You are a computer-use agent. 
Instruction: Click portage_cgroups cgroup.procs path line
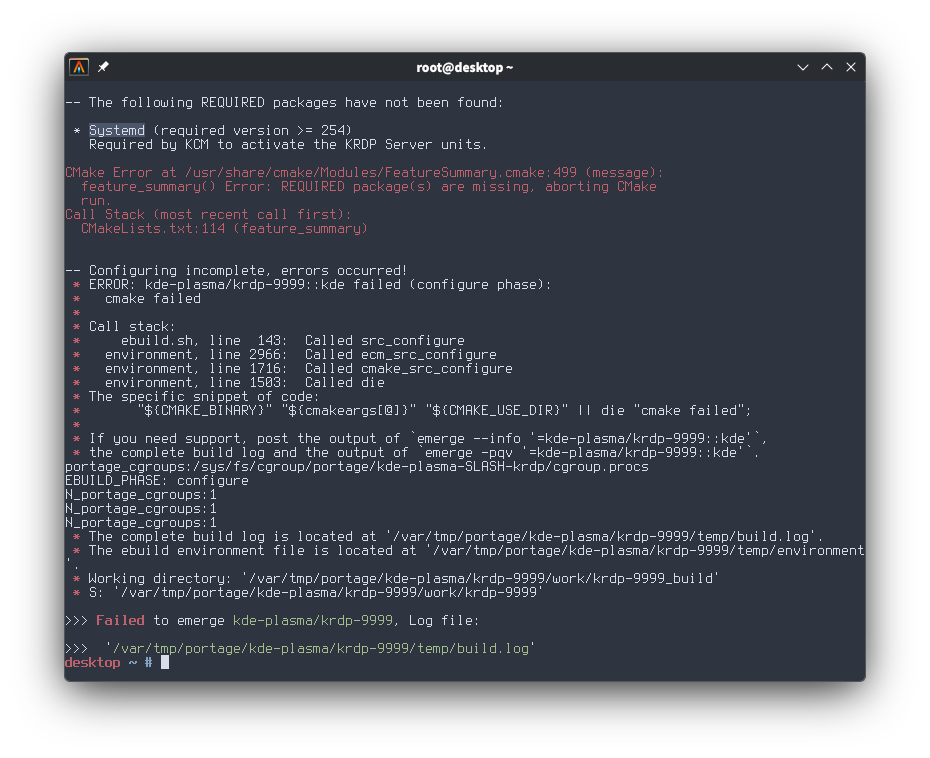pos(357,467)
